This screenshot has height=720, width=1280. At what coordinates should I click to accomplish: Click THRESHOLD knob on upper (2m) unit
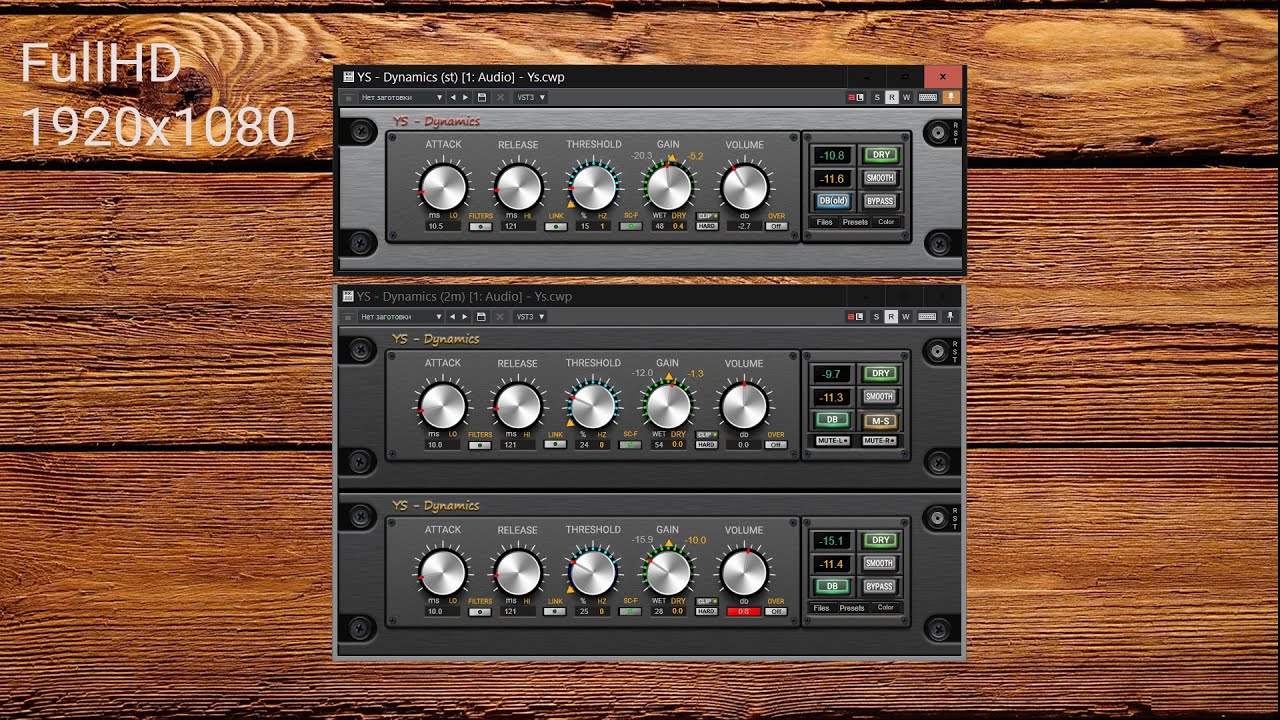click(x=592, y=406)
